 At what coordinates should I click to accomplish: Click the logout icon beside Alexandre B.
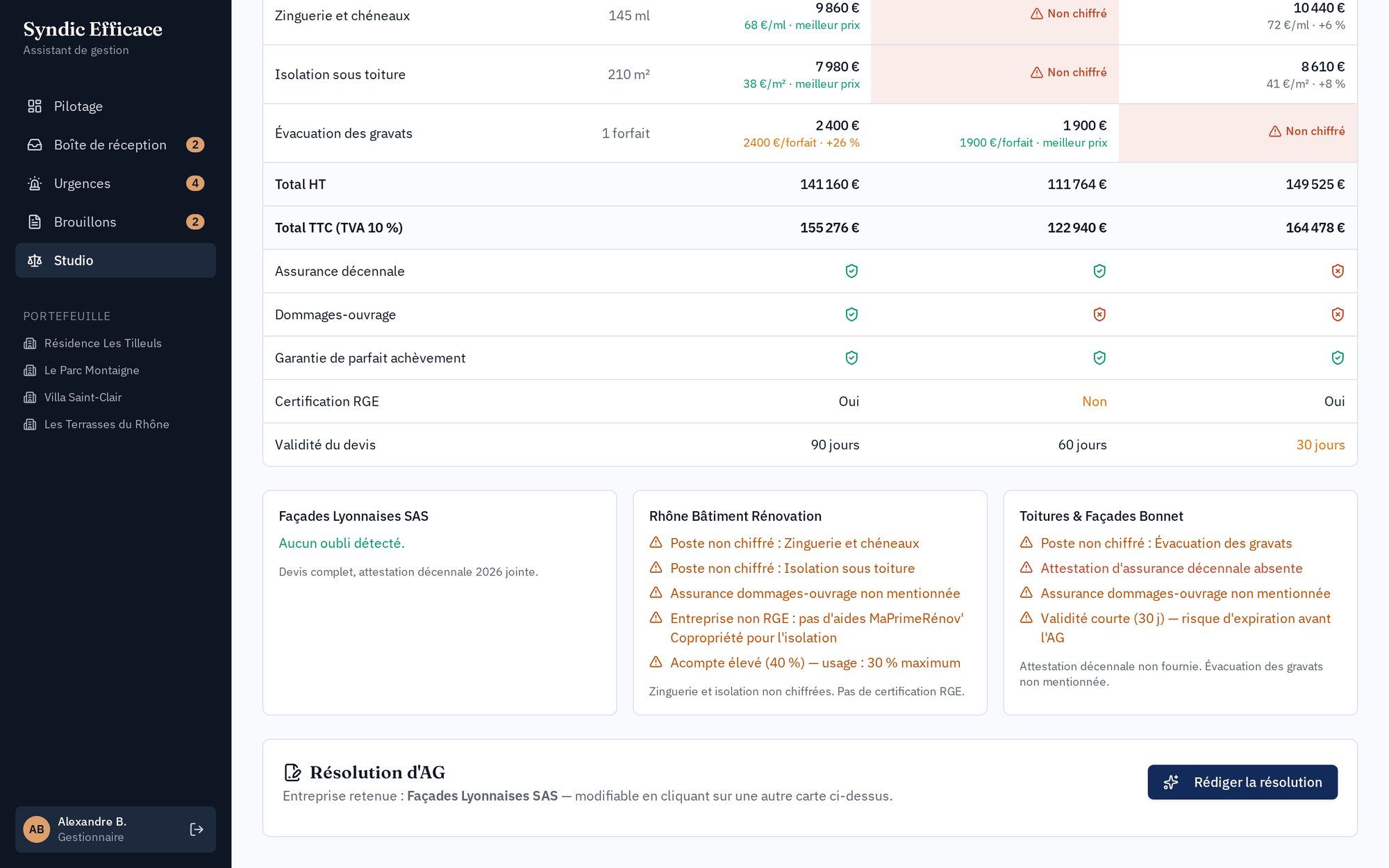[x=197, y=829]
